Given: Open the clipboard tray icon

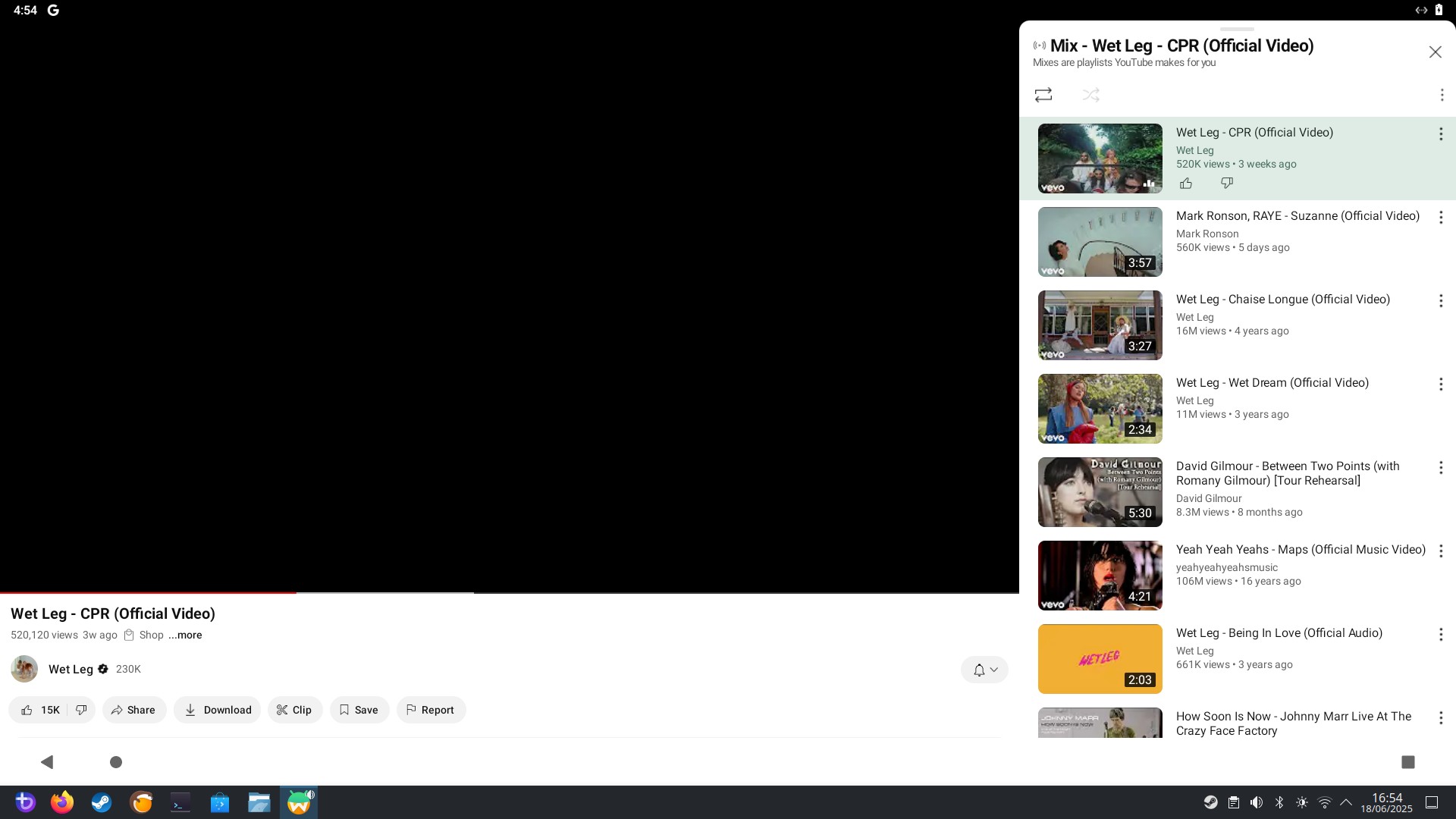Looking at the screenshot, I should pyautogui.click(x=1234, y=802).
